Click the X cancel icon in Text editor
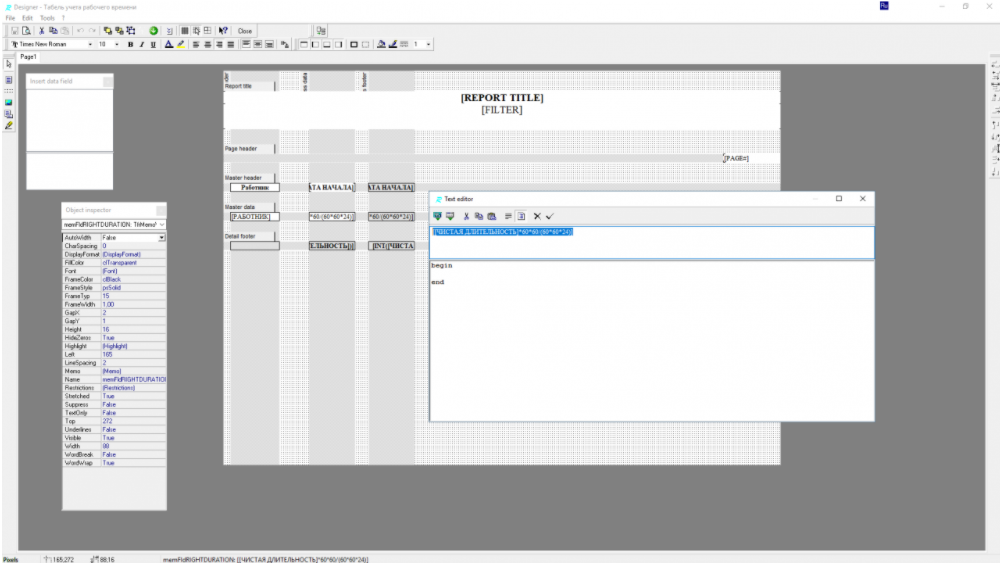 537,216
